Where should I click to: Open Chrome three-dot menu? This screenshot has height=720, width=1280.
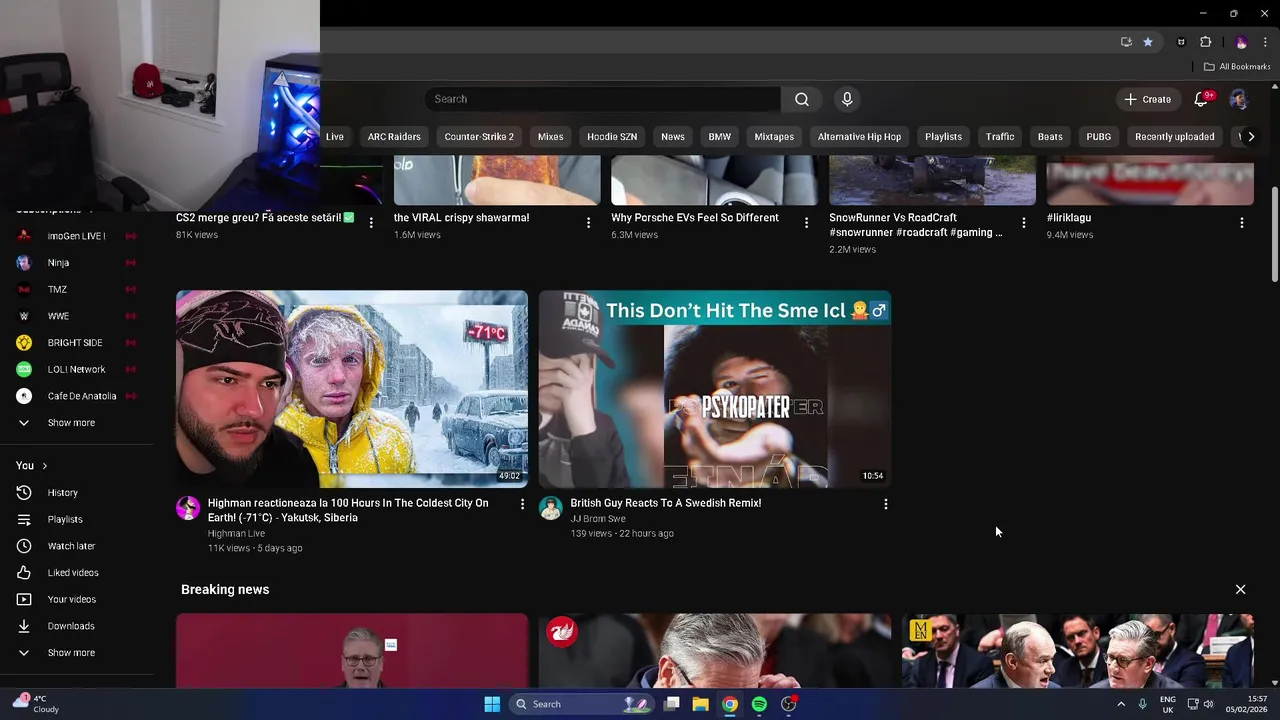(1265, 42)
